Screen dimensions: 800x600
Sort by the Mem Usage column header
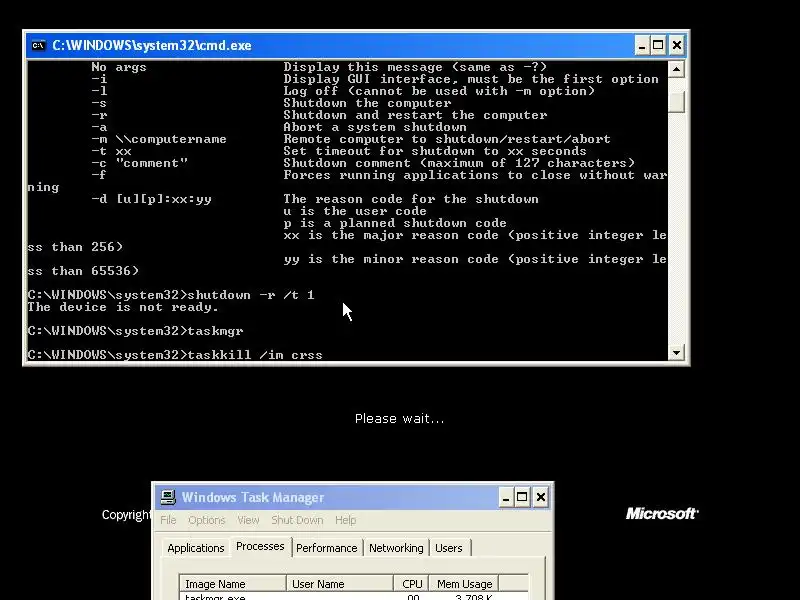(464, 584)
